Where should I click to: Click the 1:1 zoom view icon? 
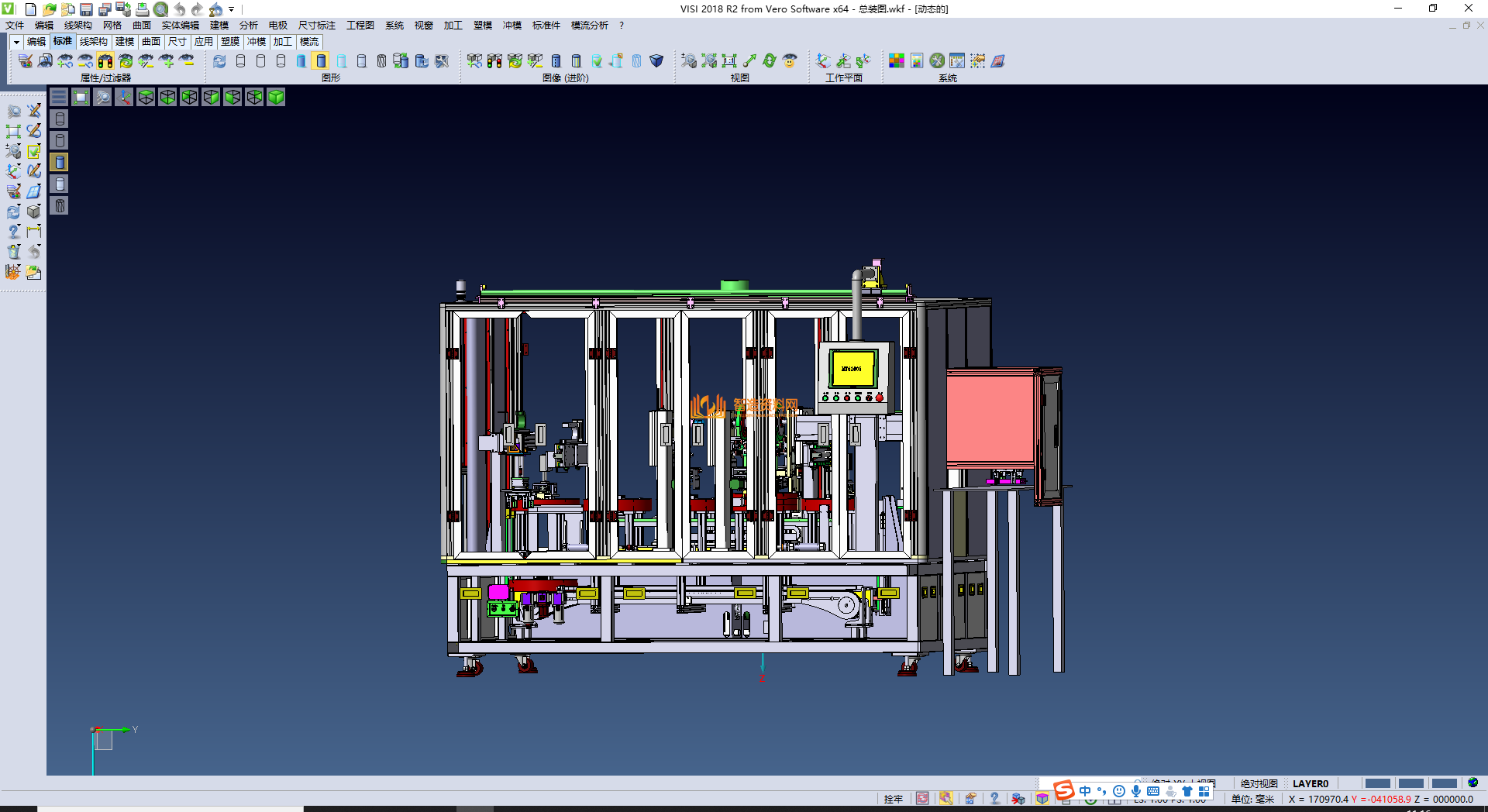coord(729,61)
